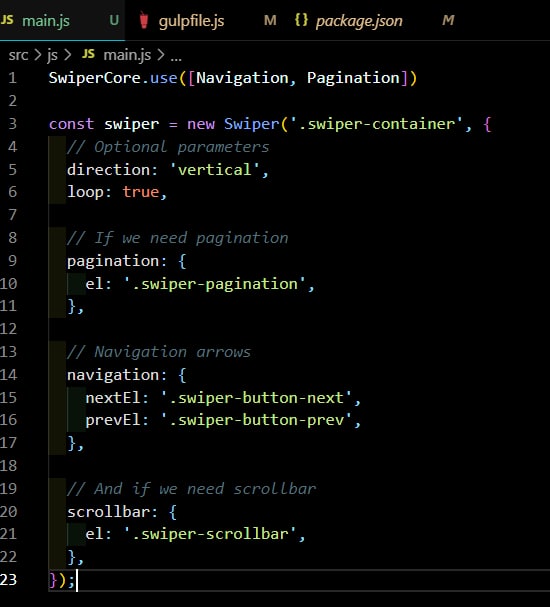Click the const keyword on line 3
550x607 pixels.
71,124
